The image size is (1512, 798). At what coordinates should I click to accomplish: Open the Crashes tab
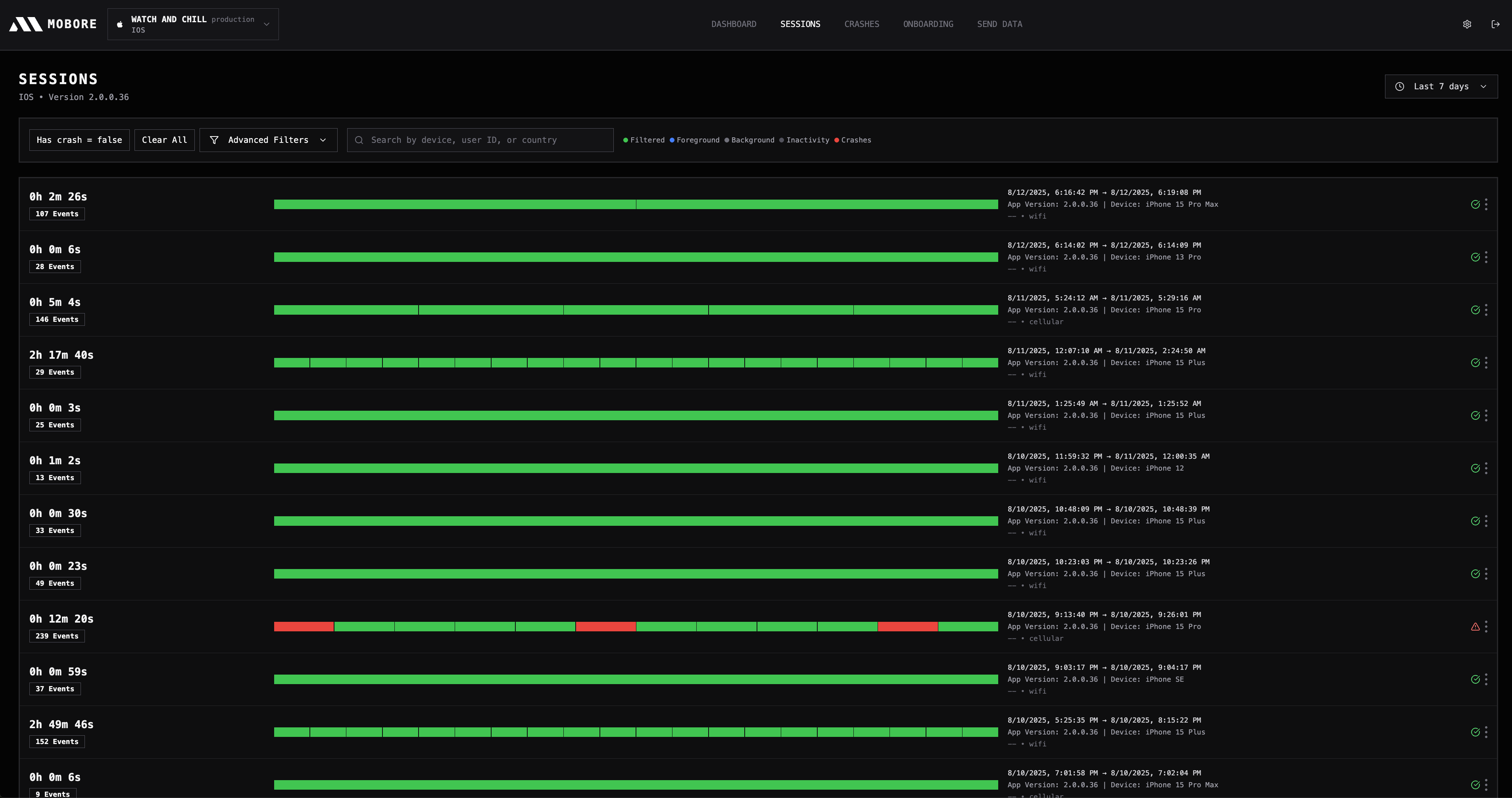862,24
